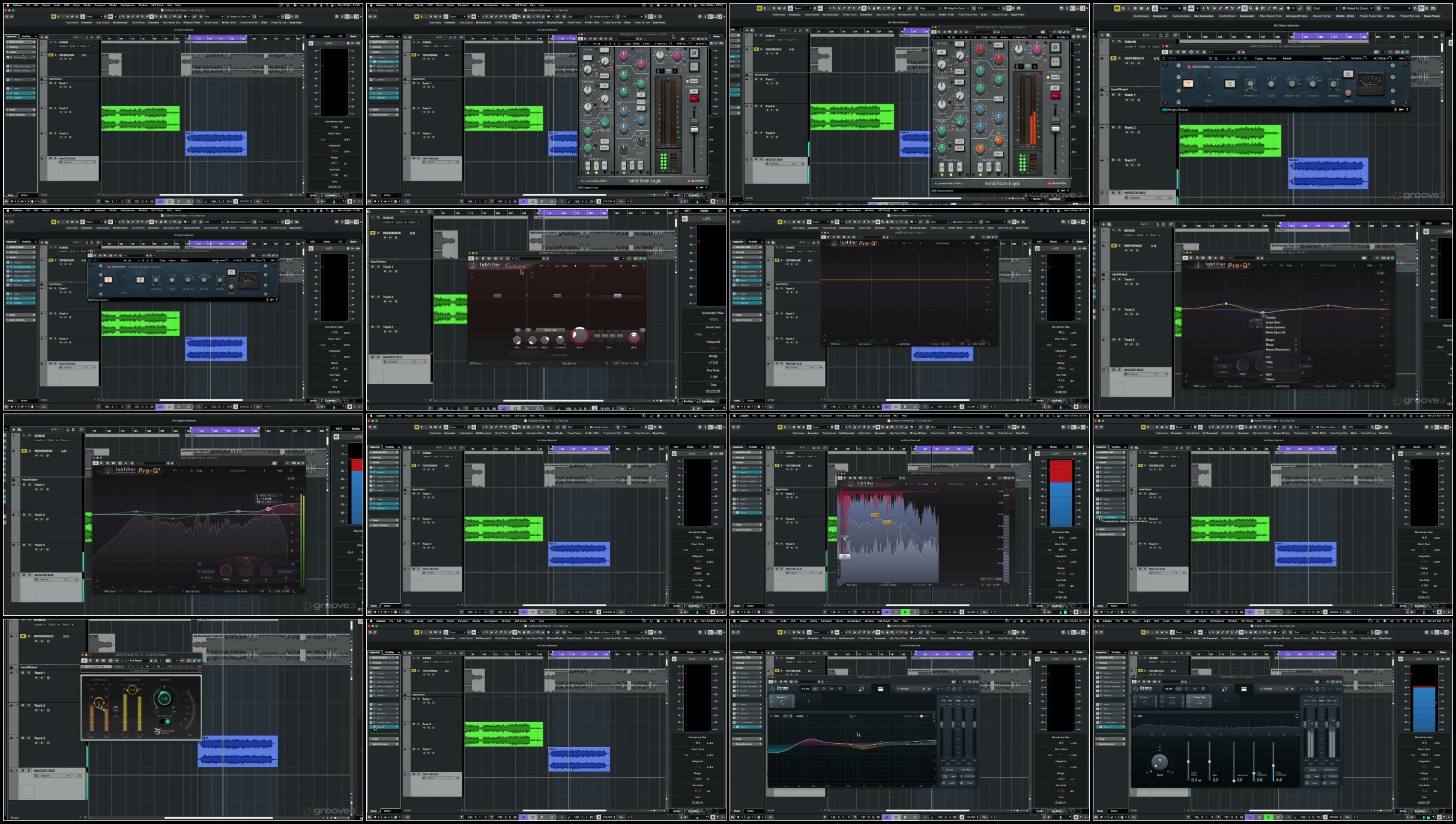Select blue Track 3 audio clip, L1 limiter frame

coord(238,751)
